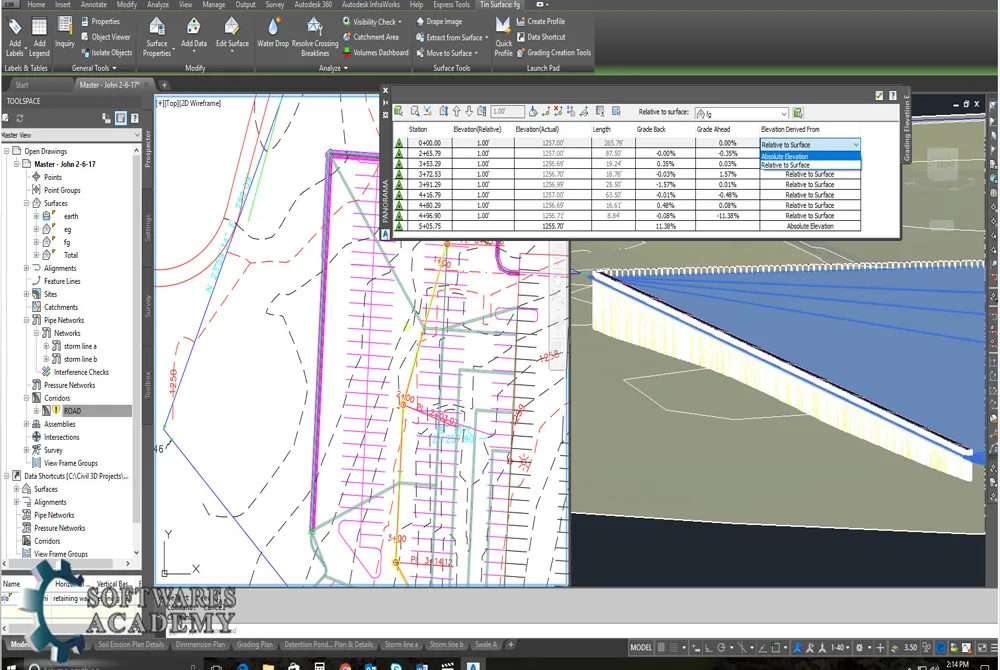This screenshot has height=670, width=1000.
Task: Choose Absolute Elevation from the dropdown list
Action: (810, 156)
